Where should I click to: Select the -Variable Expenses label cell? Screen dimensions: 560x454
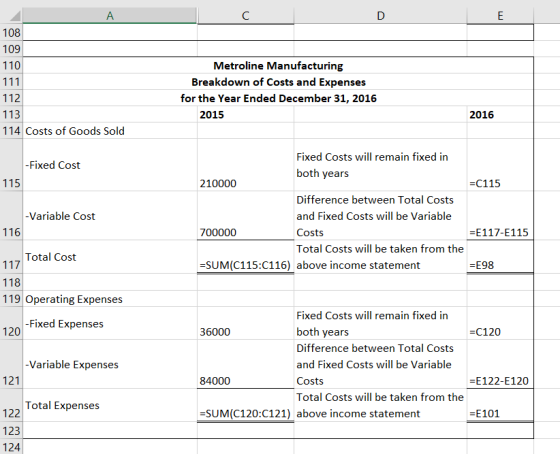click(x=110, y=364)
